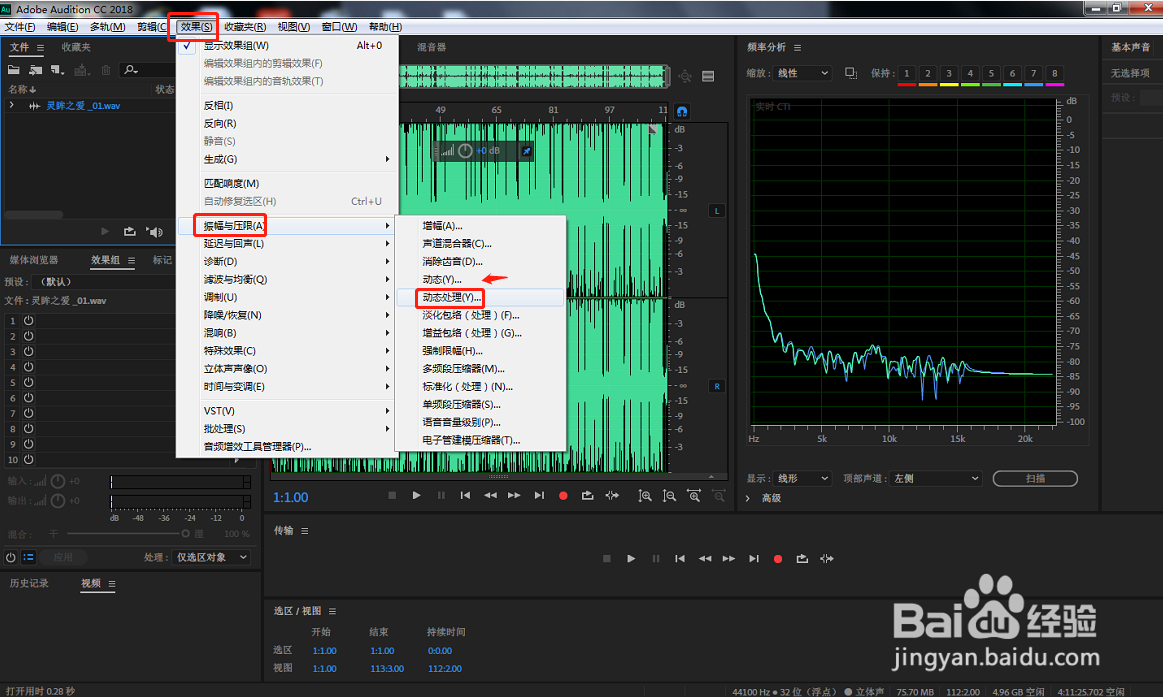The height and width of the screenshot is (697, 1163).
Task: Open the process Selection Only dropdown
Action: (211, 557)
